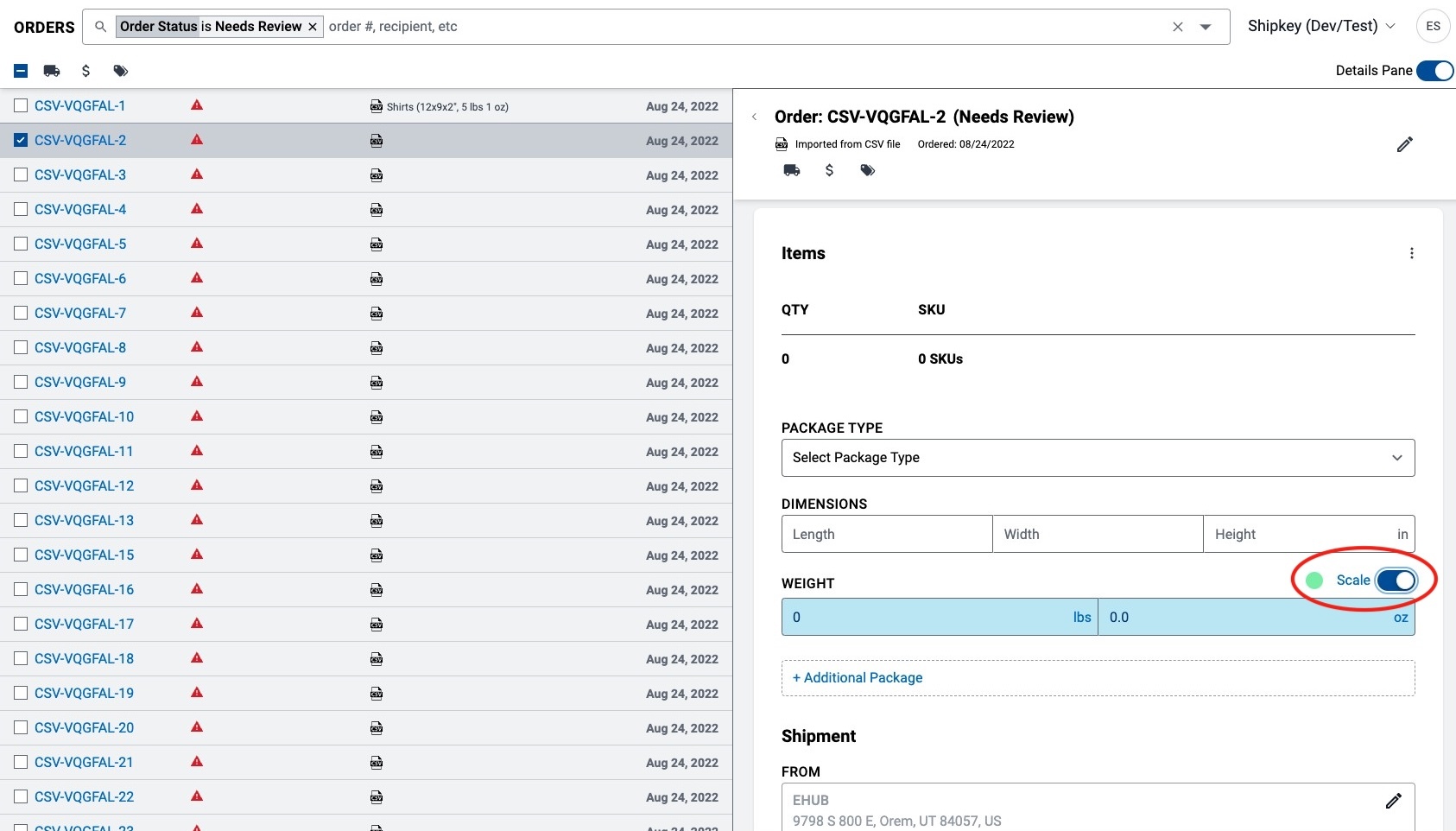Open the search filter dropdown arrow

point(1206,27)
